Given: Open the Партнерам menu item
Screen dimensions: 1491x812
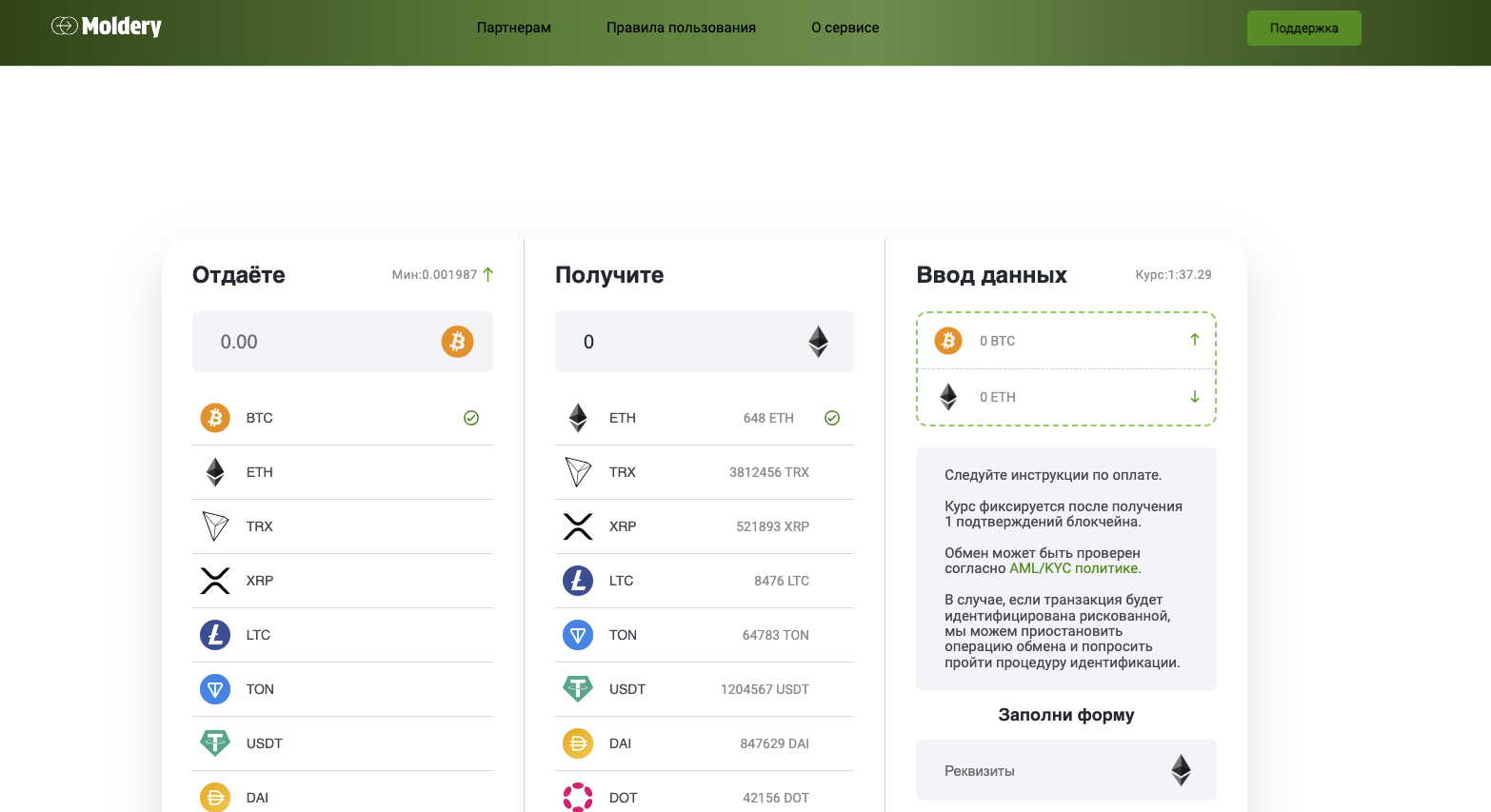Looking at the screenshot, I should (514, 28).
